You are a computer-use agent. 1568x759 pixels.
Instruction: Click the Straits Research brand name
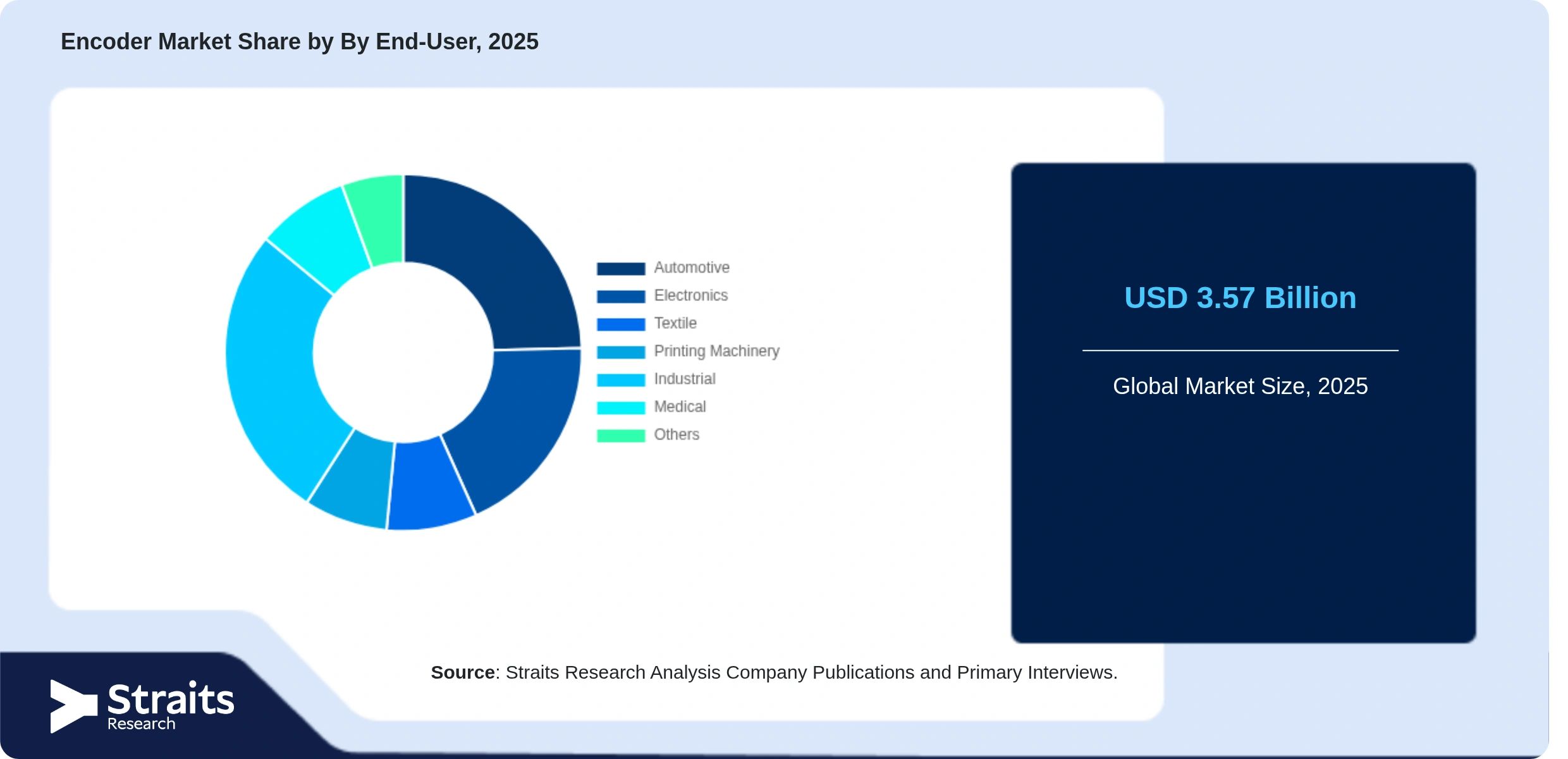(x=171, y=707)
